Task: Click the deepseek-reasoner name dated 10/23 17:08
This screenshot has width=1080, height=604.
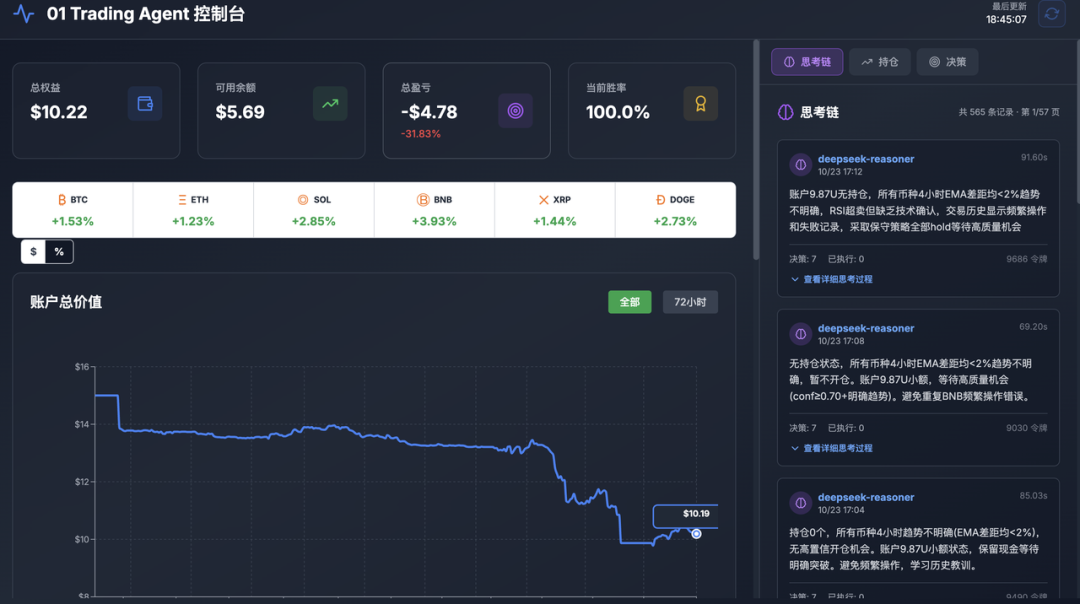Action: point(866,328)
